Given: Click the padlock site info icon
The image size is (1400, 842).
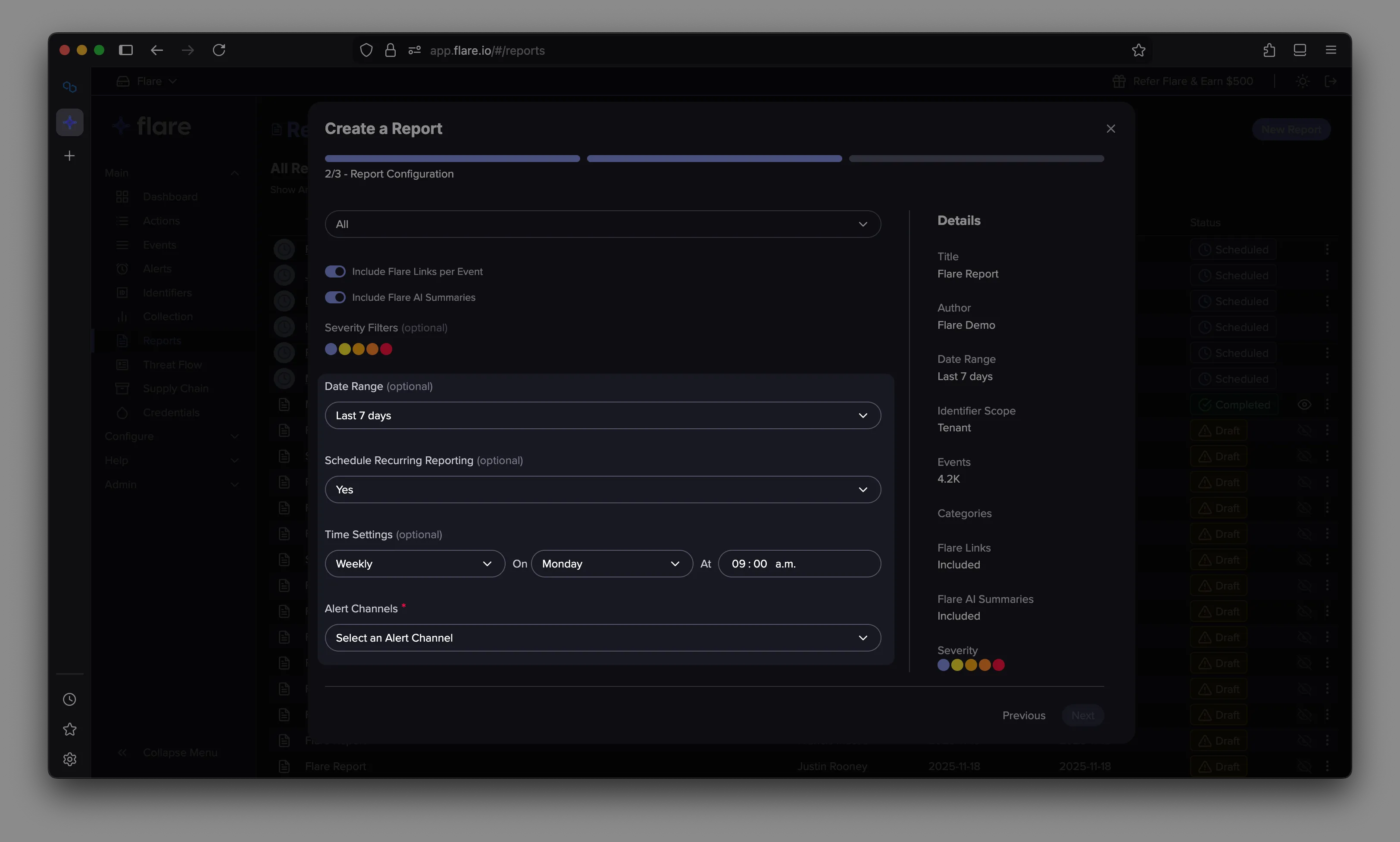Looking at the screenshot, I should (x=391, y=50).
